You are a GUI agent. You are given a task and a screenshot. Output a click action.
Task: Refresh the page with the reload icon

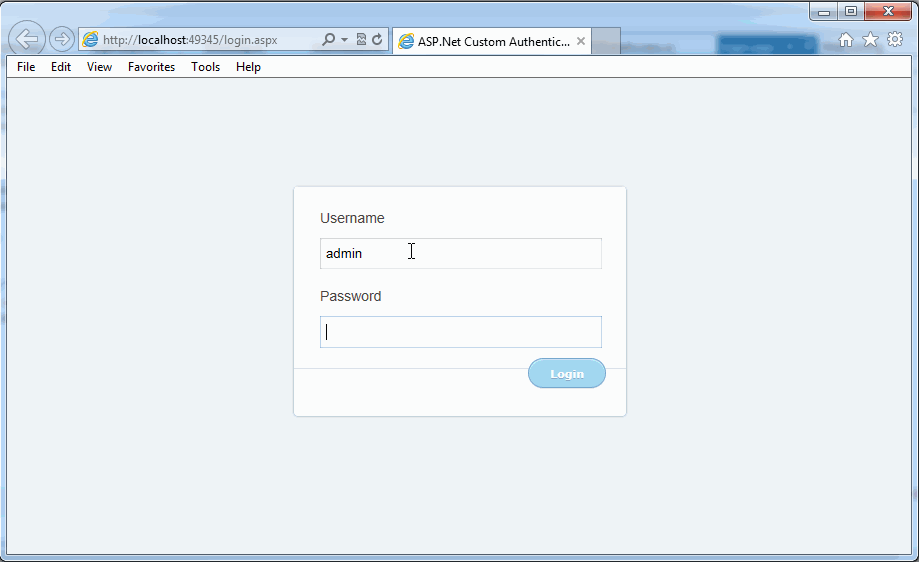(377, 40)
